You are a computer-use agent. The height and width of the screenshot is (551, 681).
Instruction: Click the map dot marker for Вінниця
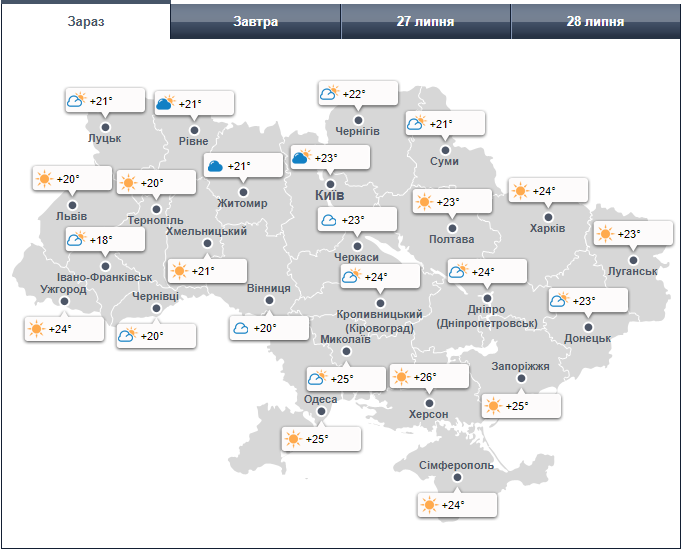click(x=267, y=301)
